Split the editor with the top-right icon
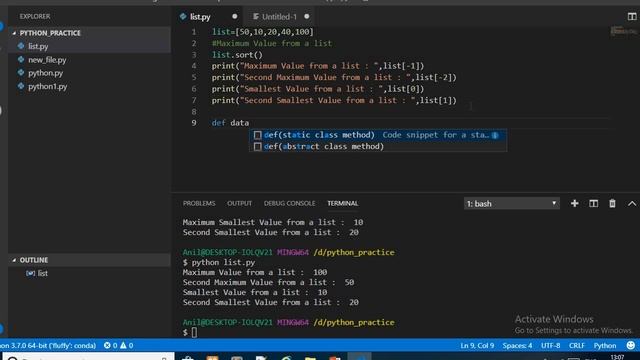640x360 pixels. pos(632,16)
